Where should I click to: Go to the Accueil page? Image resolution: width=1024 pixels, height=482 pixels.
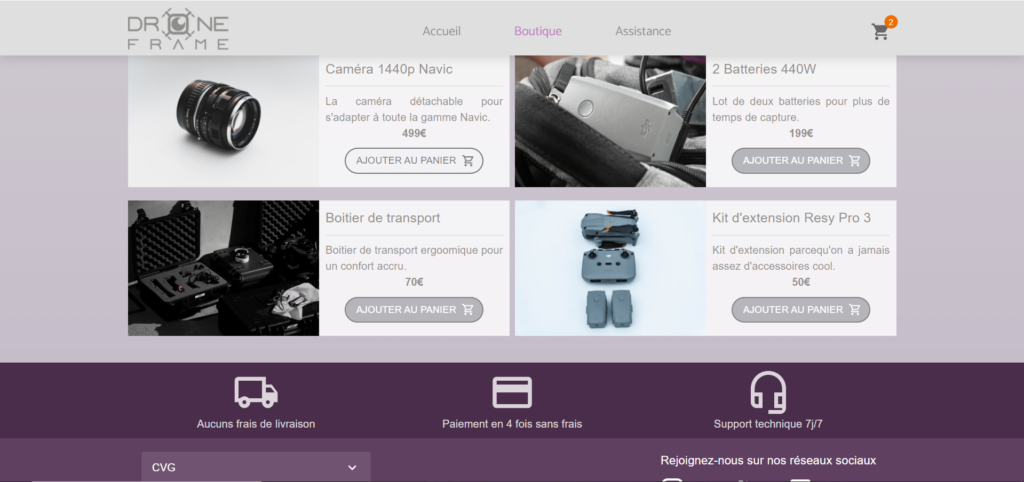point(441,31)
